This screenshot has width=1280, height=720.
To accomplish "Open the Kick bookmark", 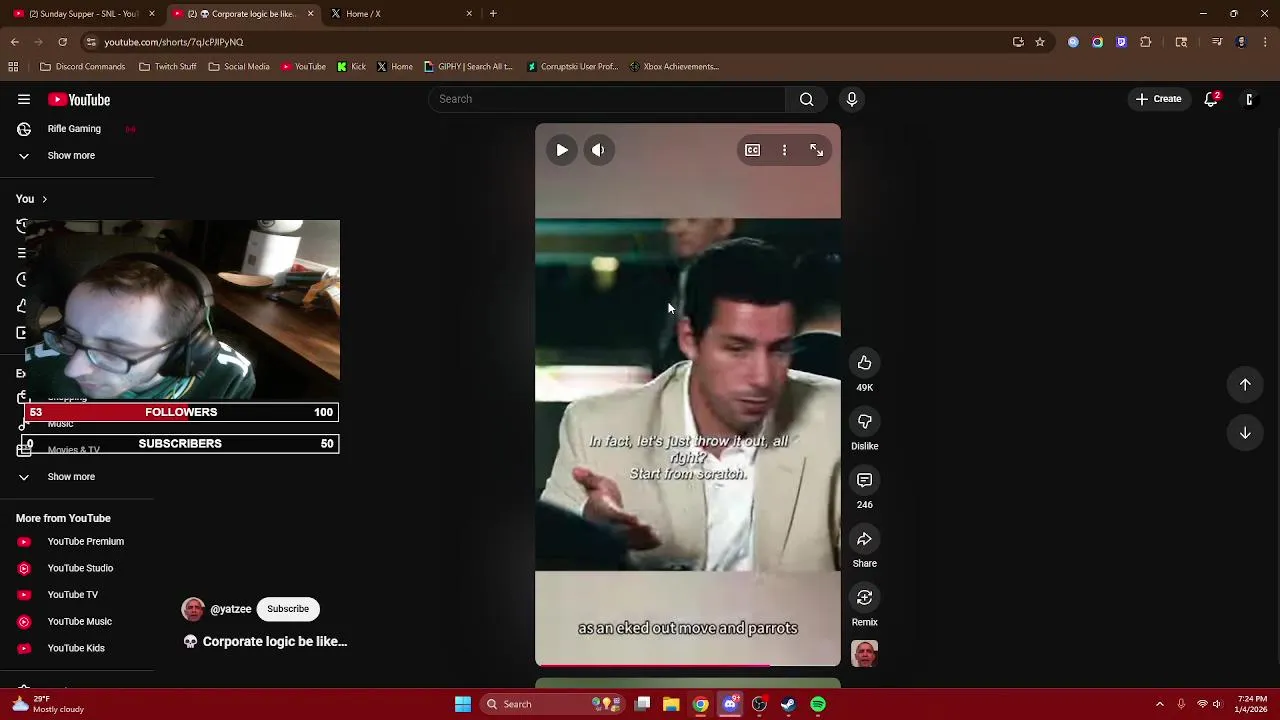I will 351,67.
